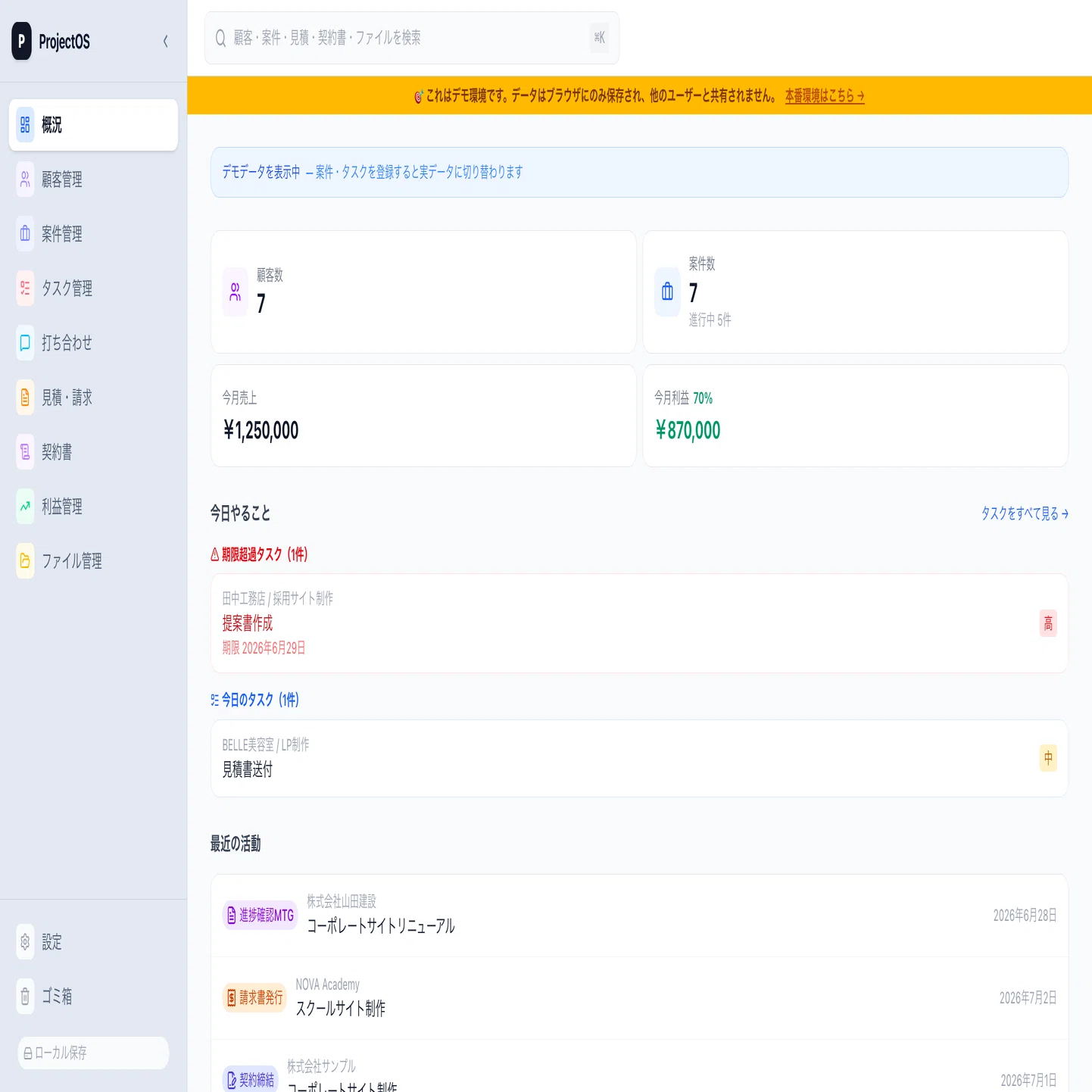This screenshot has height=1092, width=1092.
Task: Click the タスク管理 checklist icon
Action: click(25, 289)
